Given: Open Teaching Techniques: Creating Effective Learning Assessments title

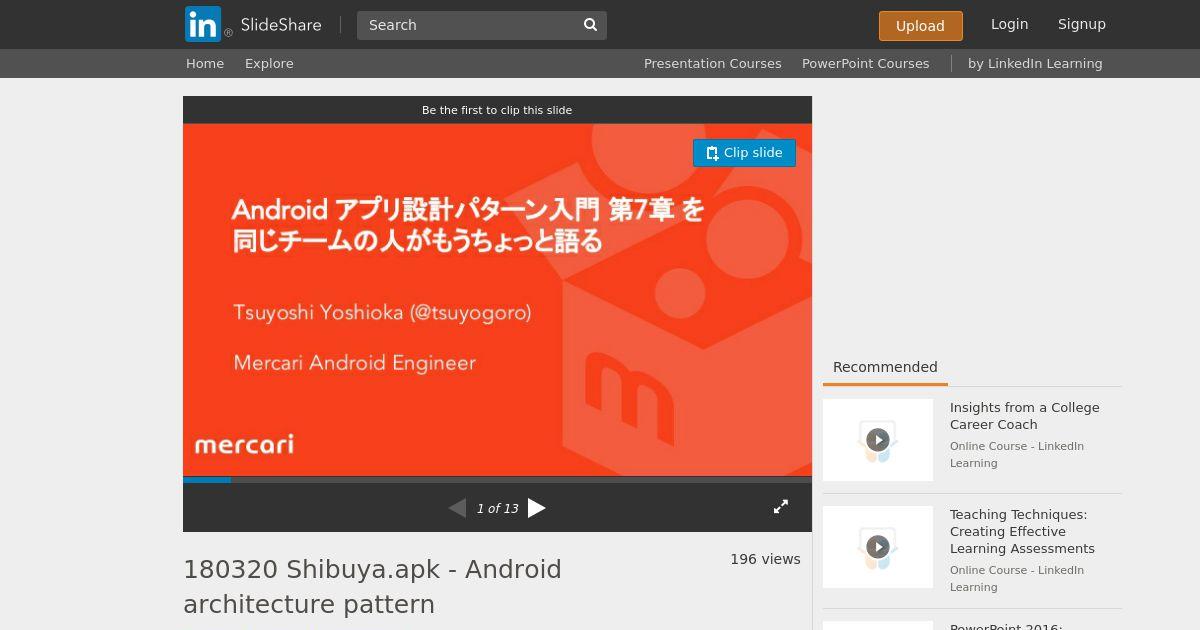Looking at the screenshot, I should 1022,531.
